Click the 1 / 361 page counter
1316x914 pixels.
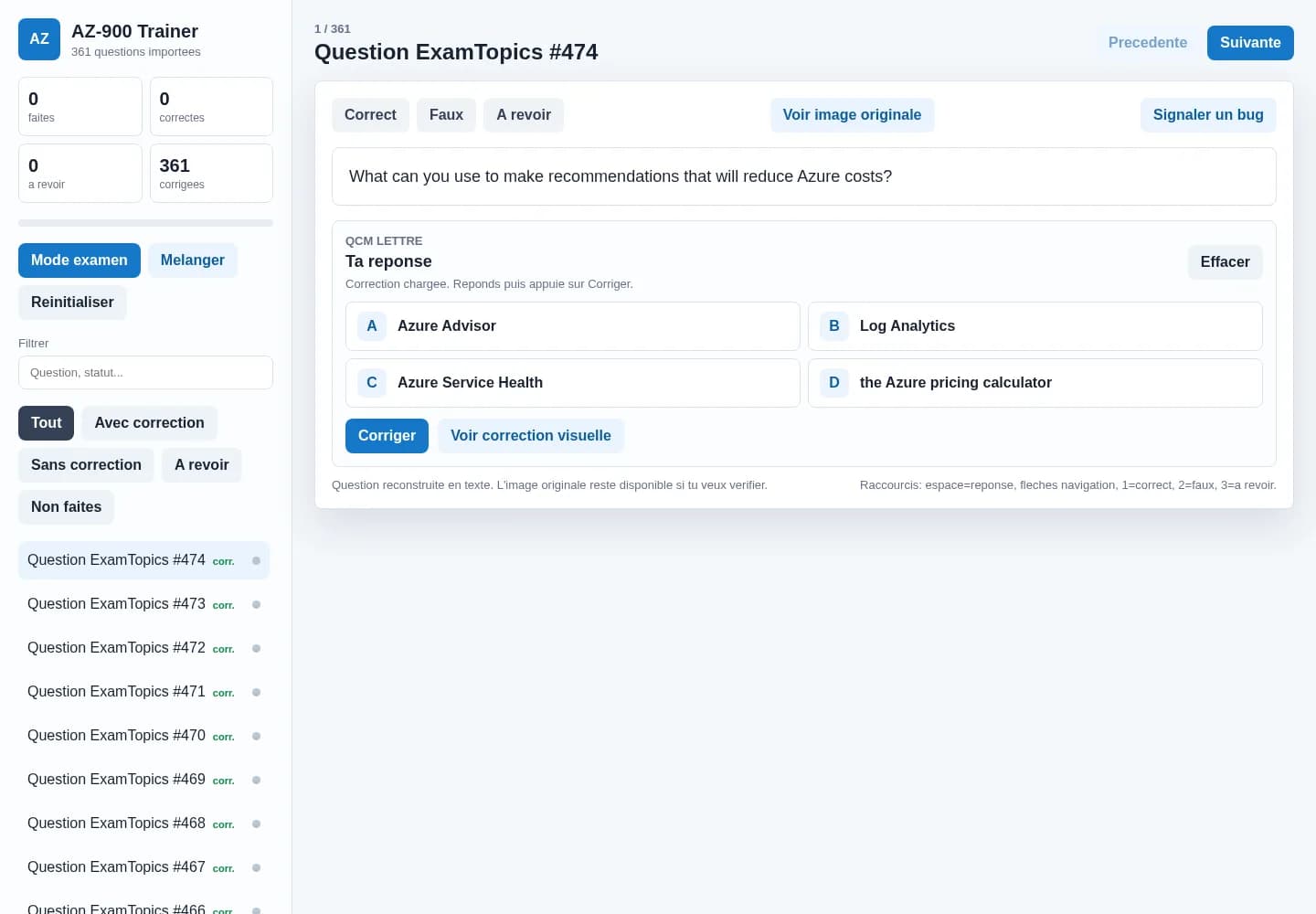[x=333, y=29]
